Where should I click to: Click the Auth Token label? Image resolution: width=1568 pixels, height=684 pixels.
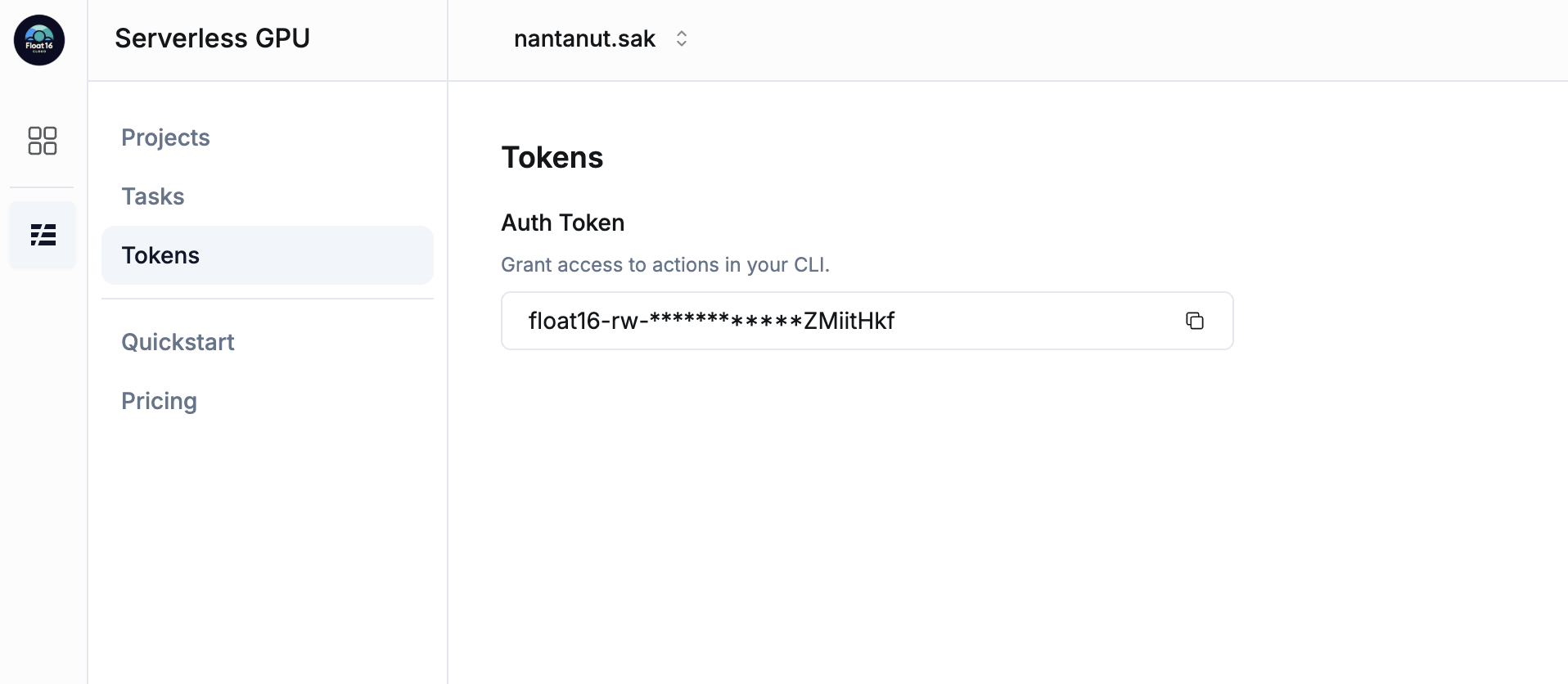click(x=563, y=223)
